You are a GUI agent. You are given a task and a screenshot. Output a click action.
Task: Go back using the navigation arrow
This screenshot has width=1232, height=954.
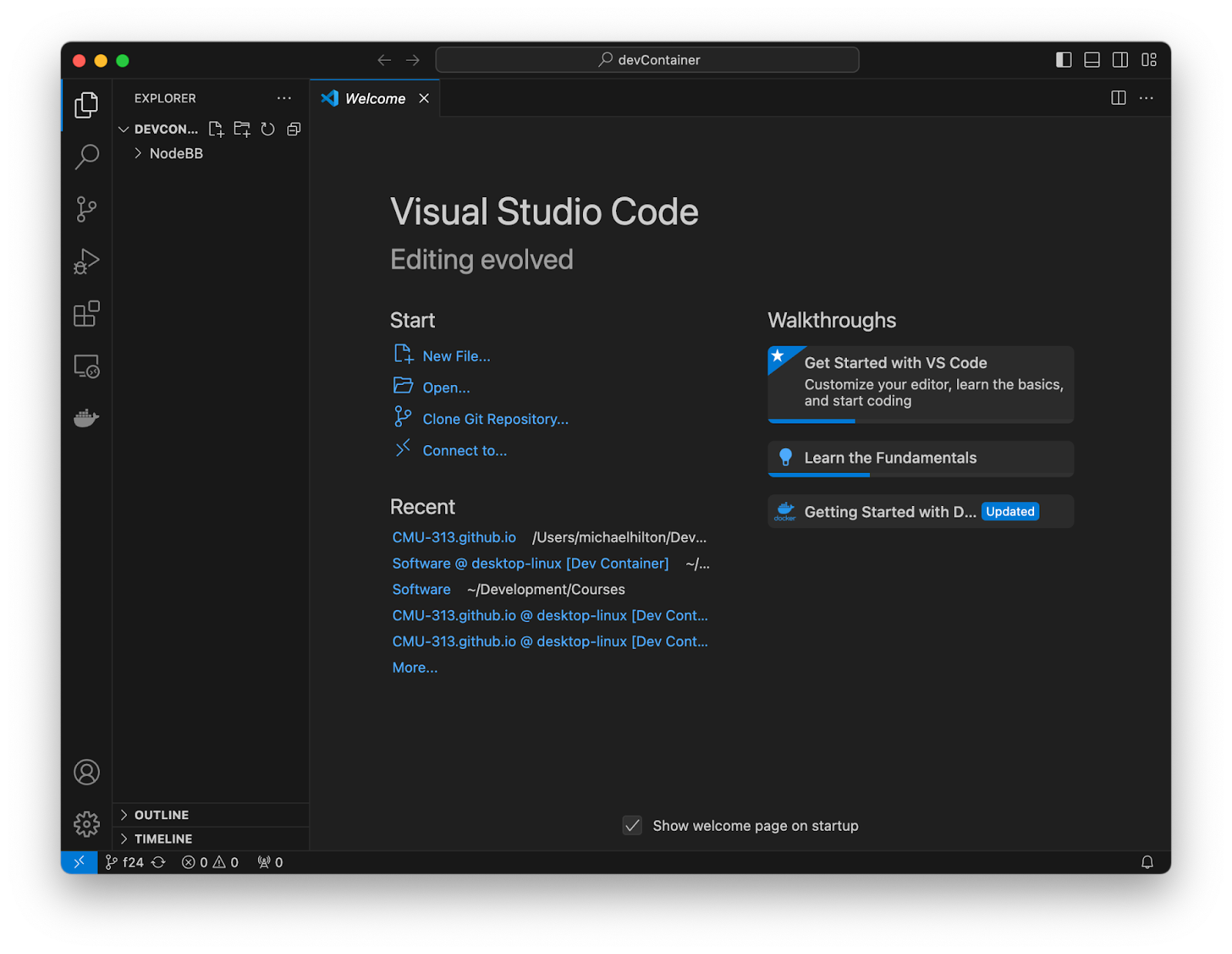(x=384, y=60)
